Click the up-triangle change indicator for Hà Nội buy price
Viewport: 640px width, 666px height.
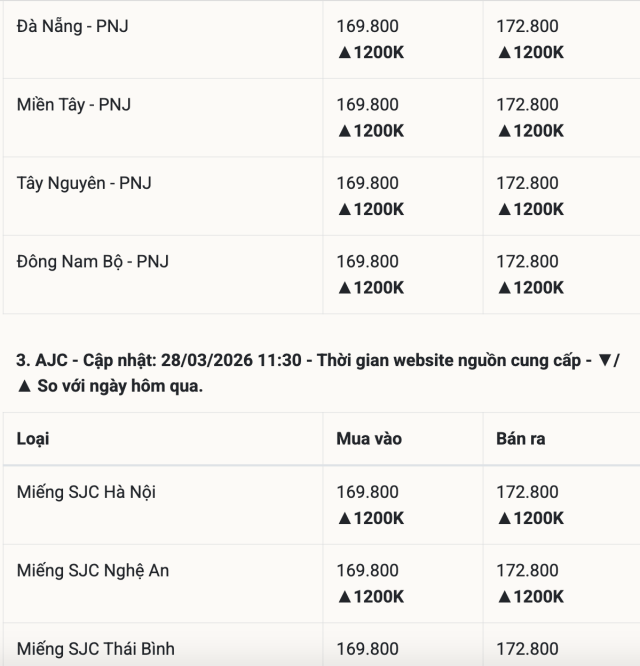(344, 518)
